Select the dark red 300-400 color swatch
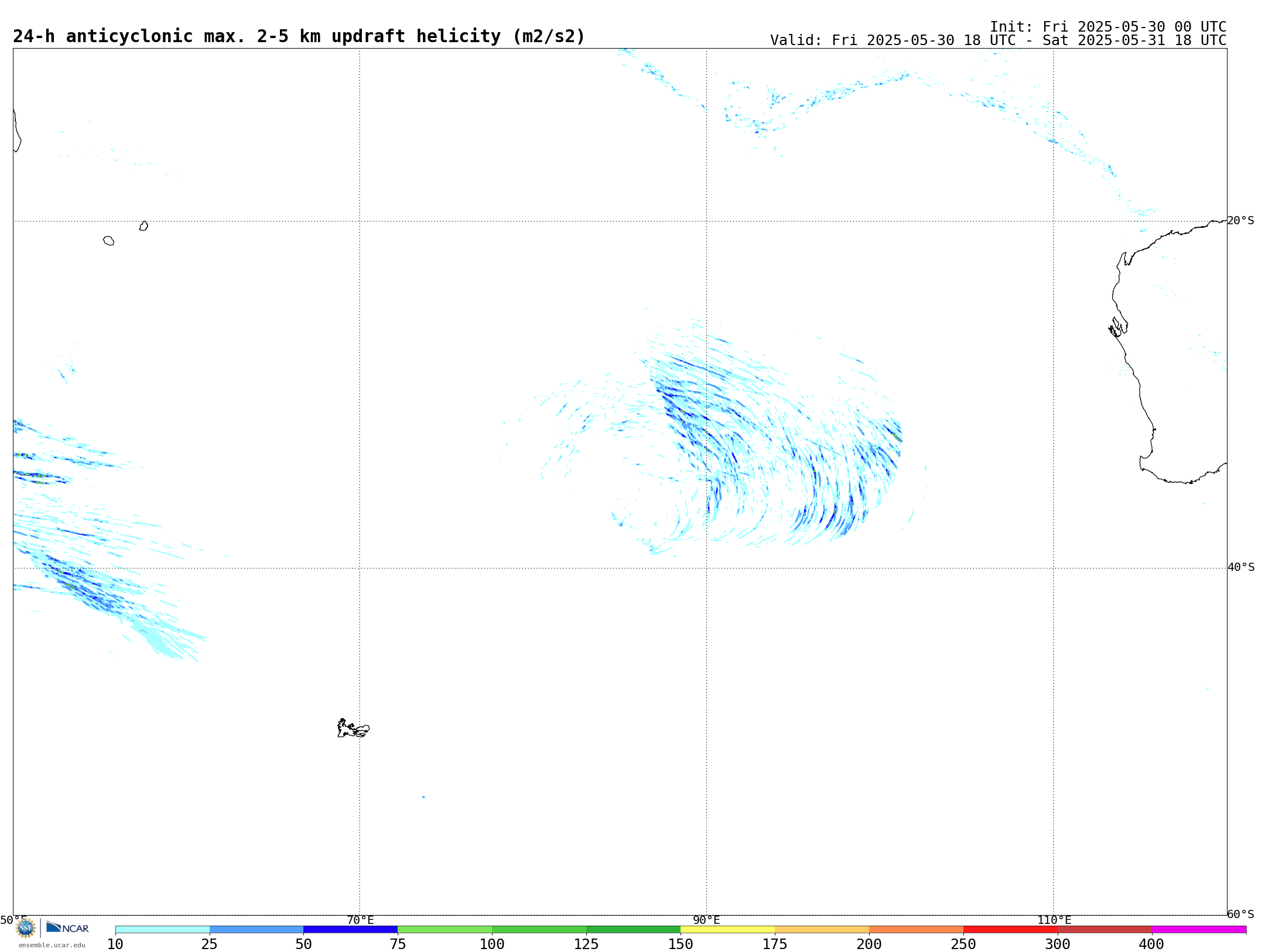 (1105, 930)
